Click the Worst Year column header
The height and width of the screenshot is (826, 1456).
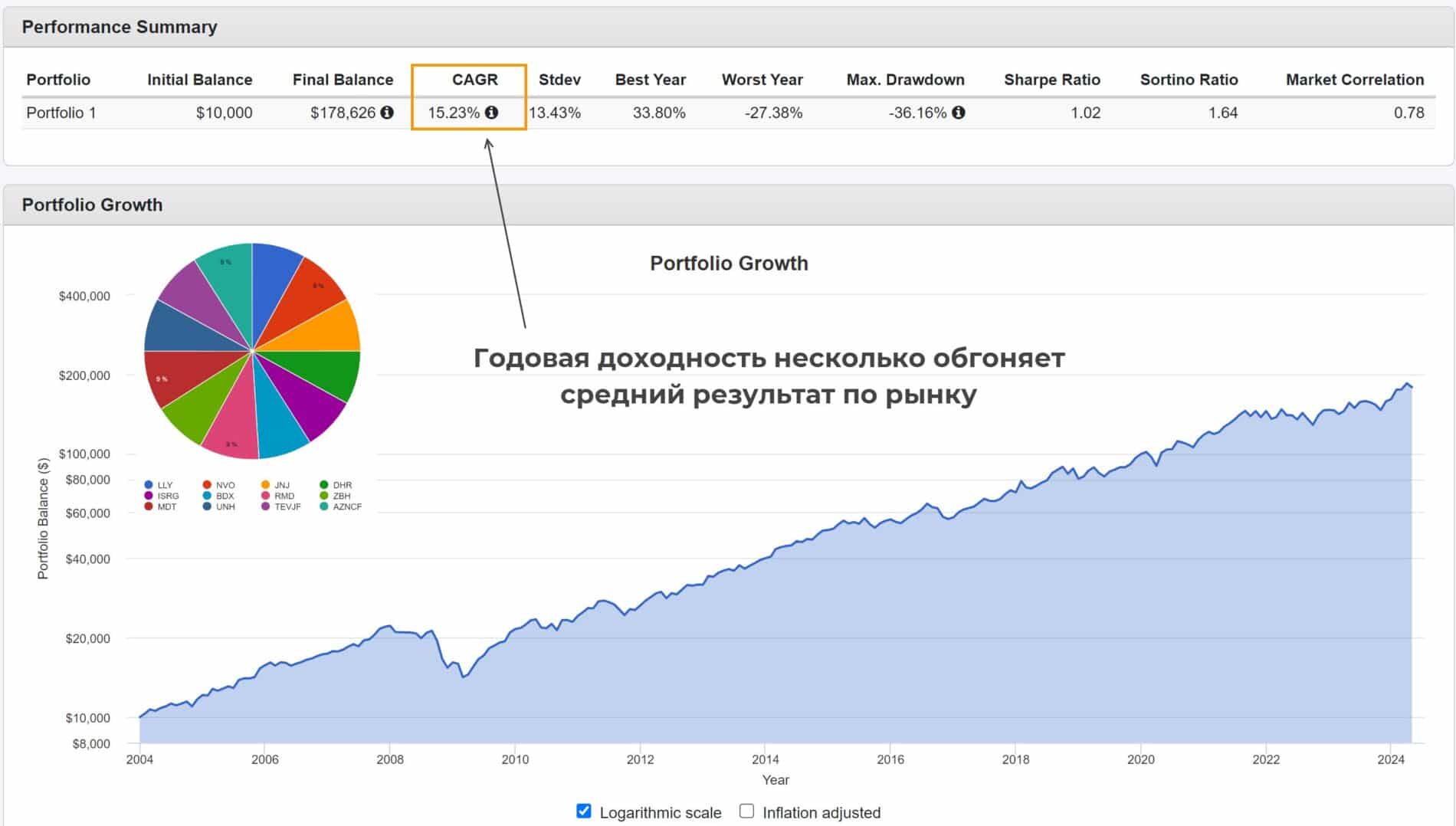pos(762,80)
